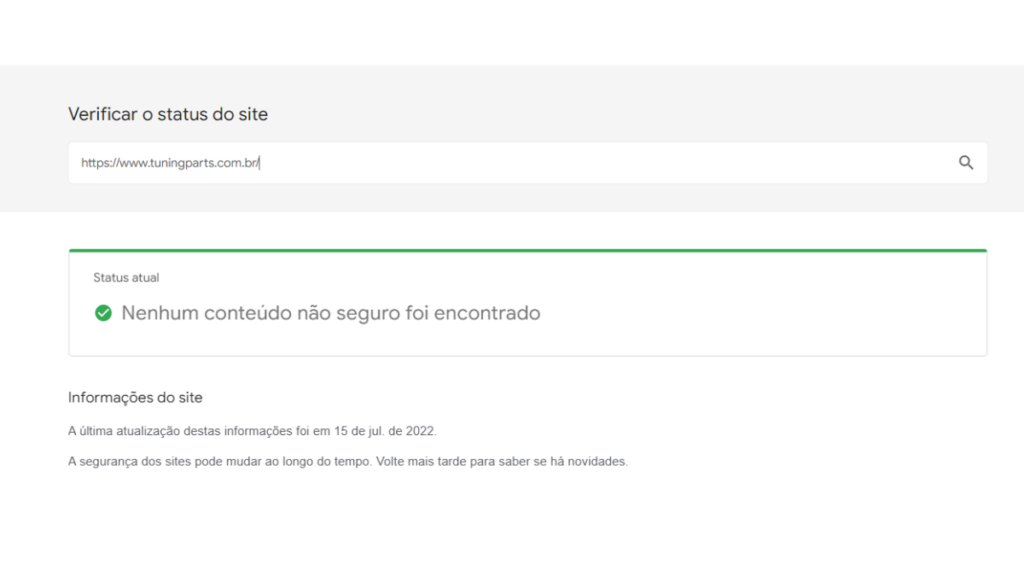The height and width of the screenshot is (576, 1024).
Task: Click the circular check badge in the card
Action: click(103, 313)
